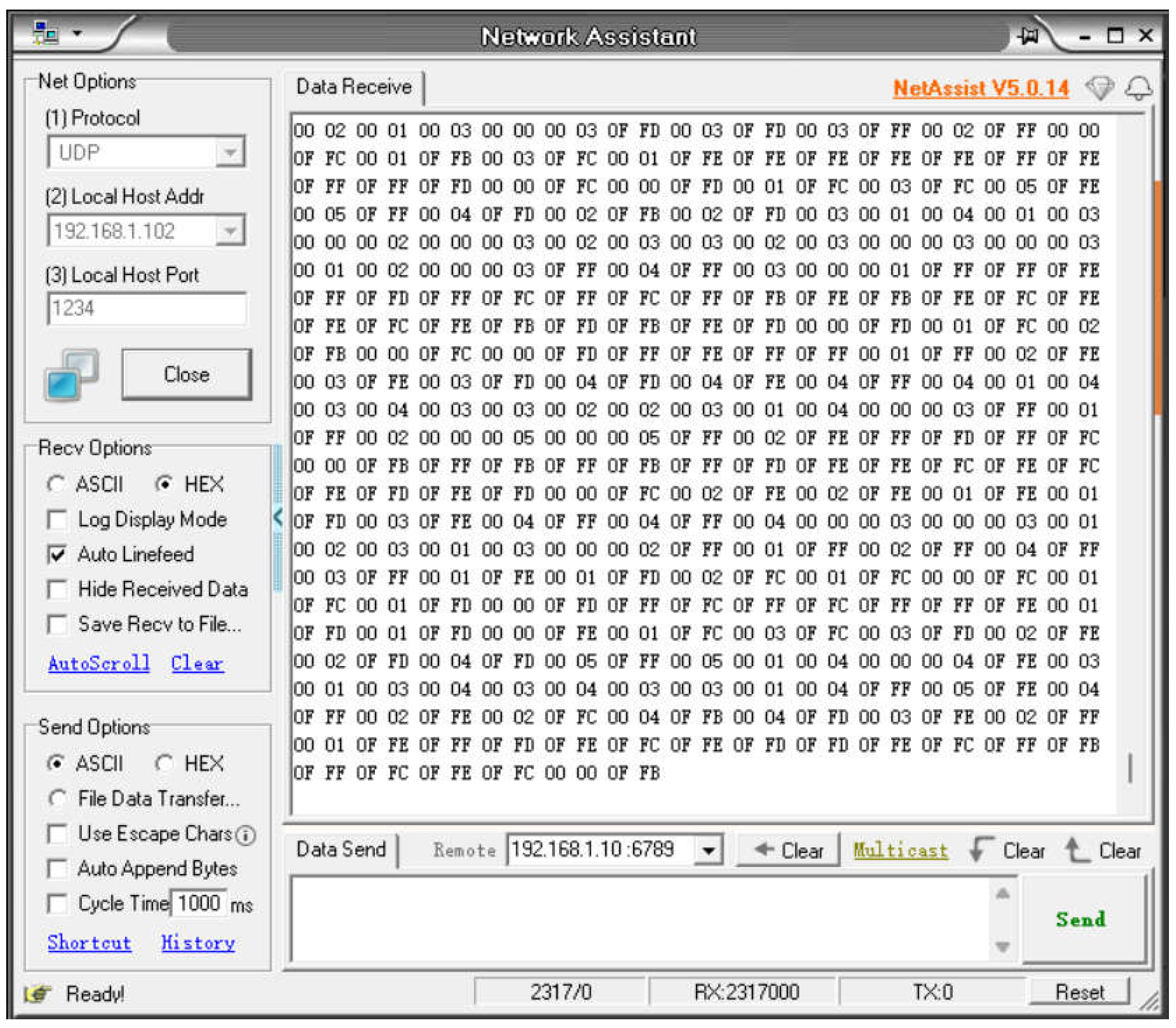Expand the Remote address dropdown

[710, 849]
